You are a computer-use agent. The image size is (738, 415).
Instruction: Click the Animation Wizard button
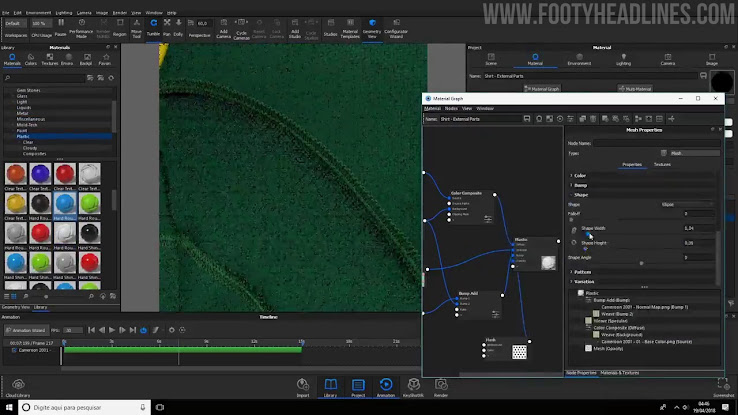[25, 330]
